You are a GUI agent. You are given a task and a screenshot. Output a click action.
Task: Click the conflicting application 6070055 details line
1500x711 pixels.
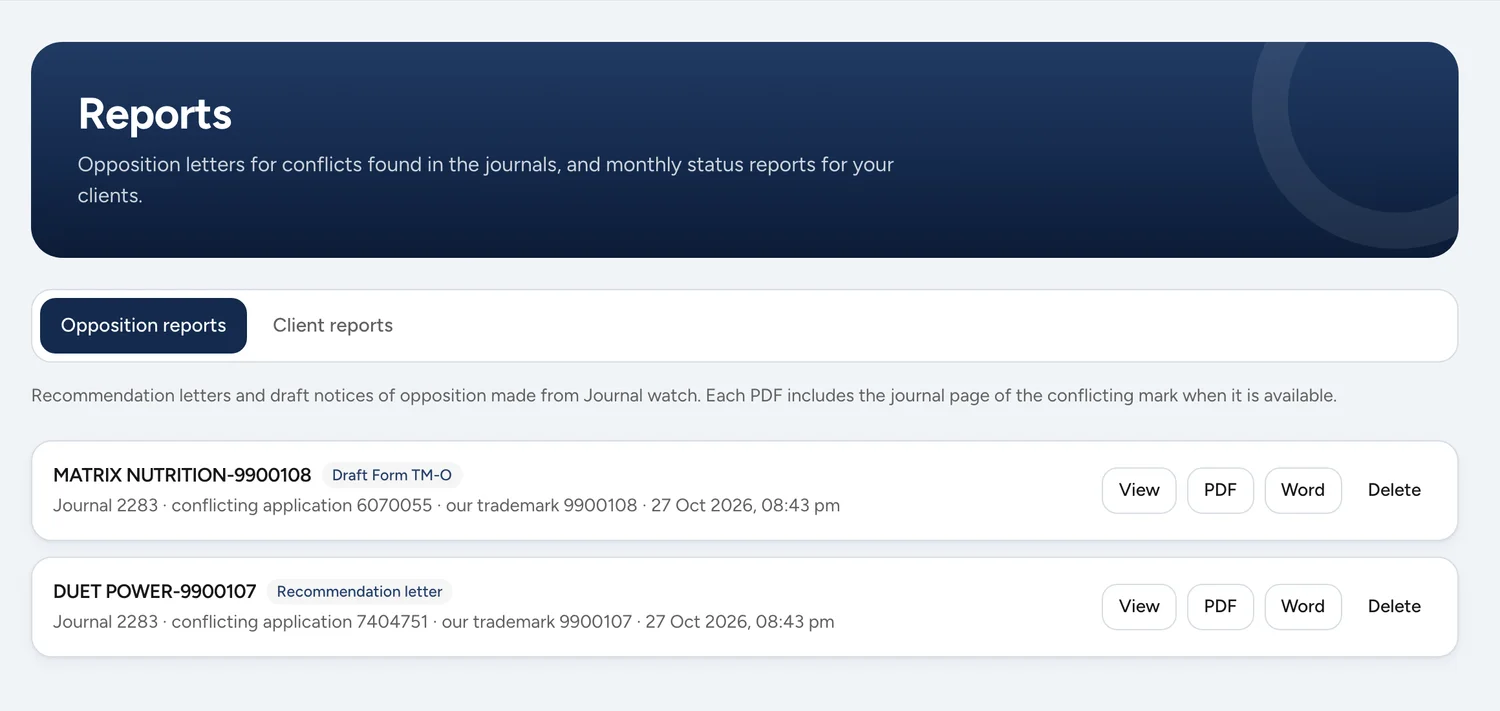pyautogui.click(x=446, y=505)
